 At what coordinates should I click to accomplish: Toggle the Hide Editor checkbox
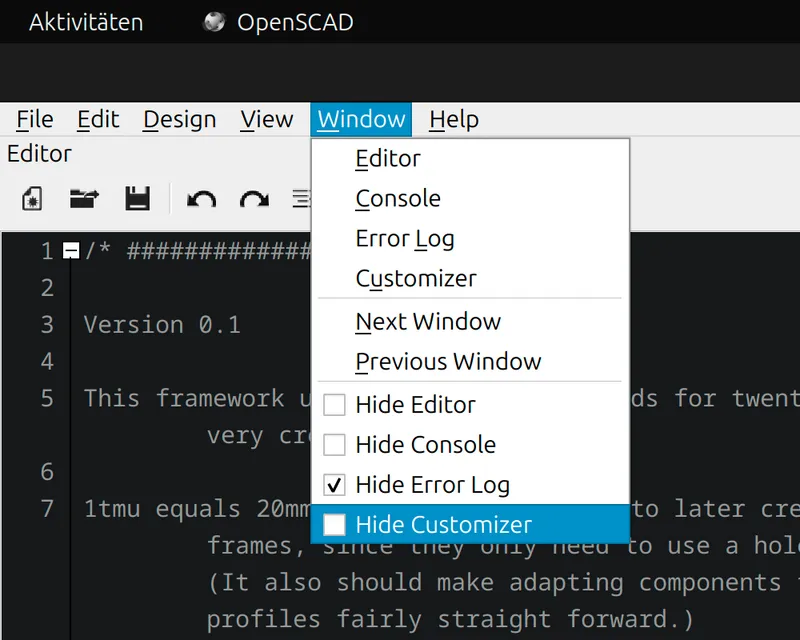334,405
